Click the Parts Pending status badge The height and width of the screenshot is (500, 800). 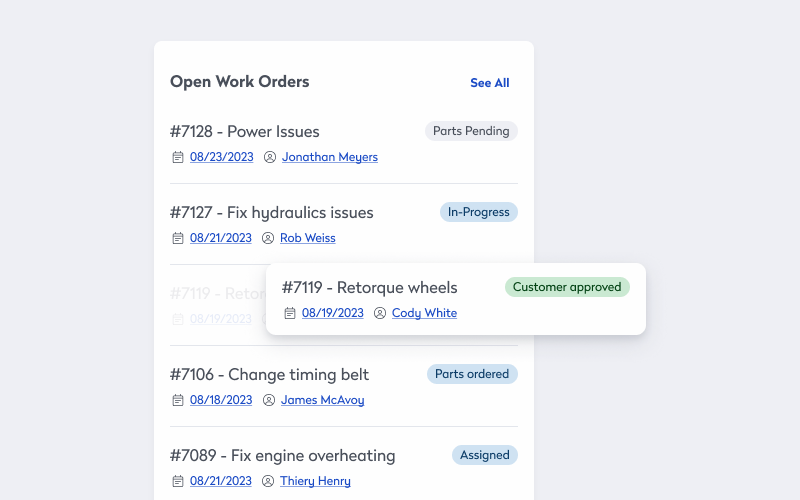(x=471, y=131)
